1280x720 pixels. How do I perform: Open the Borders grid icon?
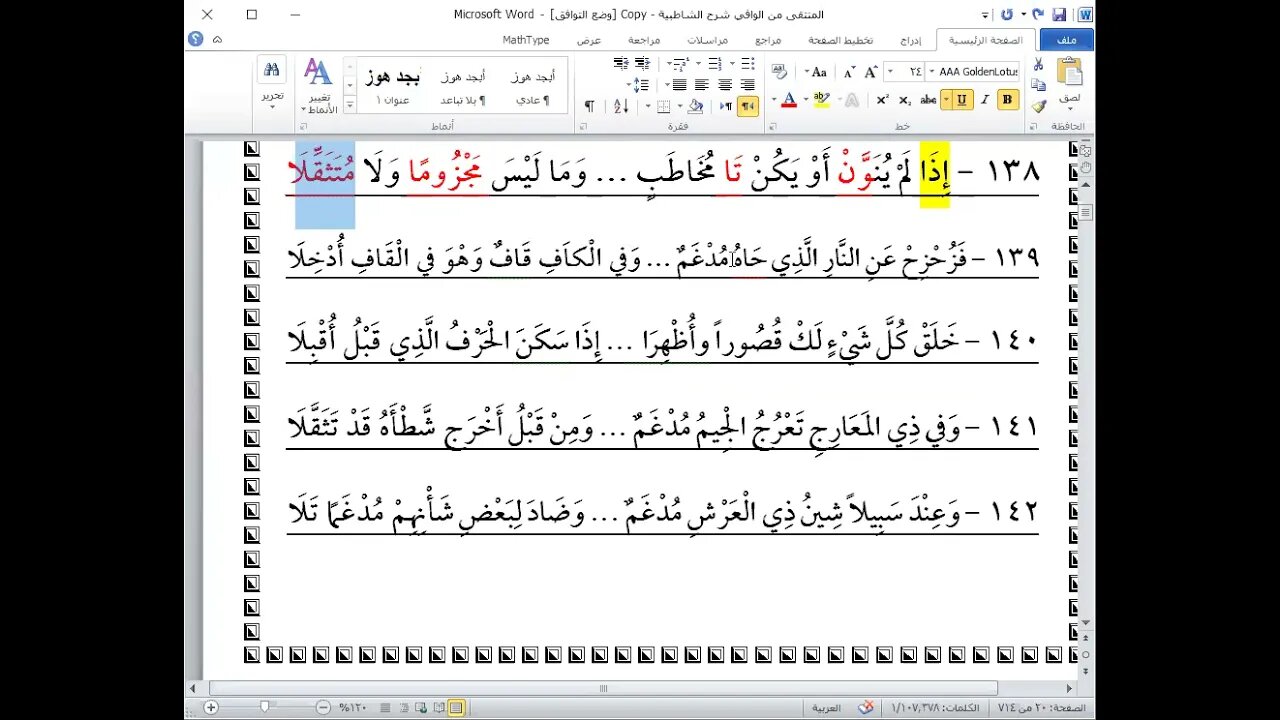(x=663, y=106)
